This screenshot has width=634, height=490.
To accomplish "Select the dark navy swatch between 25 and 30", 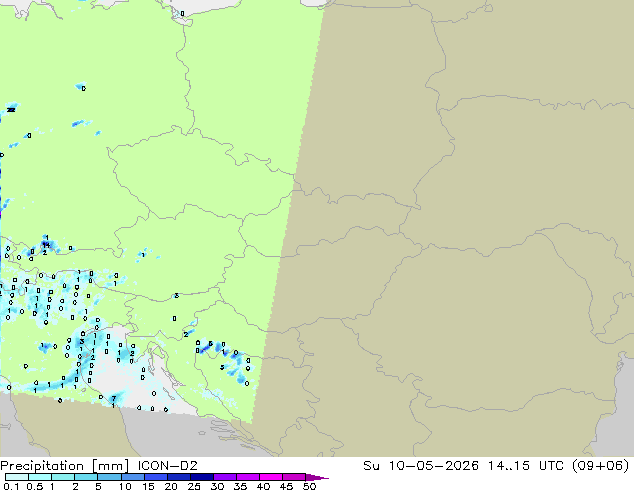I will [201, 477].
